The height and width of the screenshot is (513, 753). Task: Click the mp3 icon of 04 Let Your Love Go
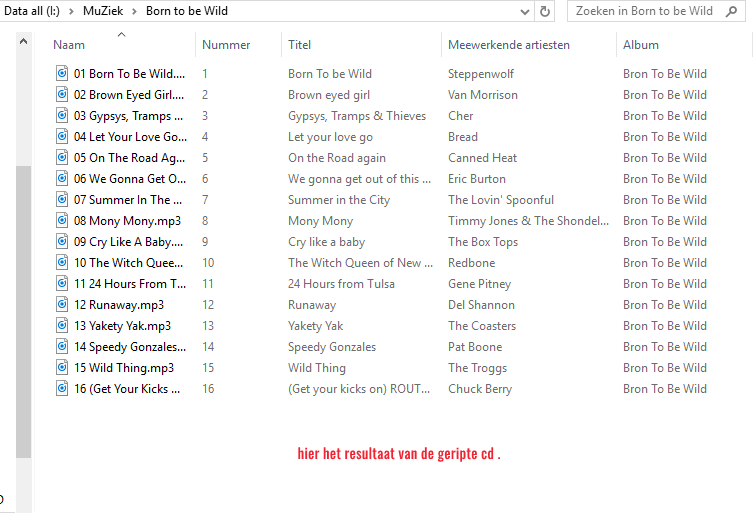pyautogui.click(x=62, y=136)
